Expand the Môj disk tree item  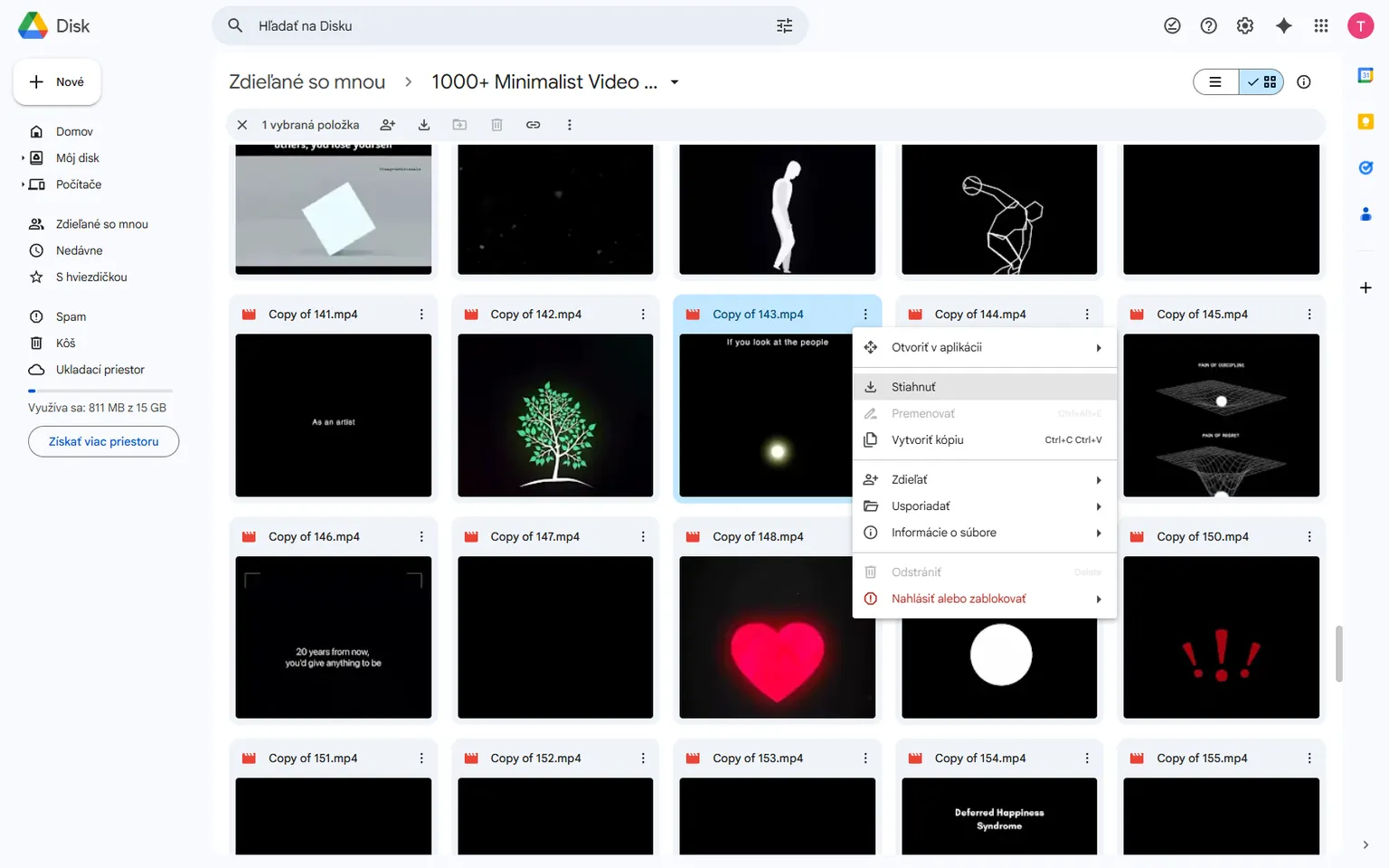(24, 158)
